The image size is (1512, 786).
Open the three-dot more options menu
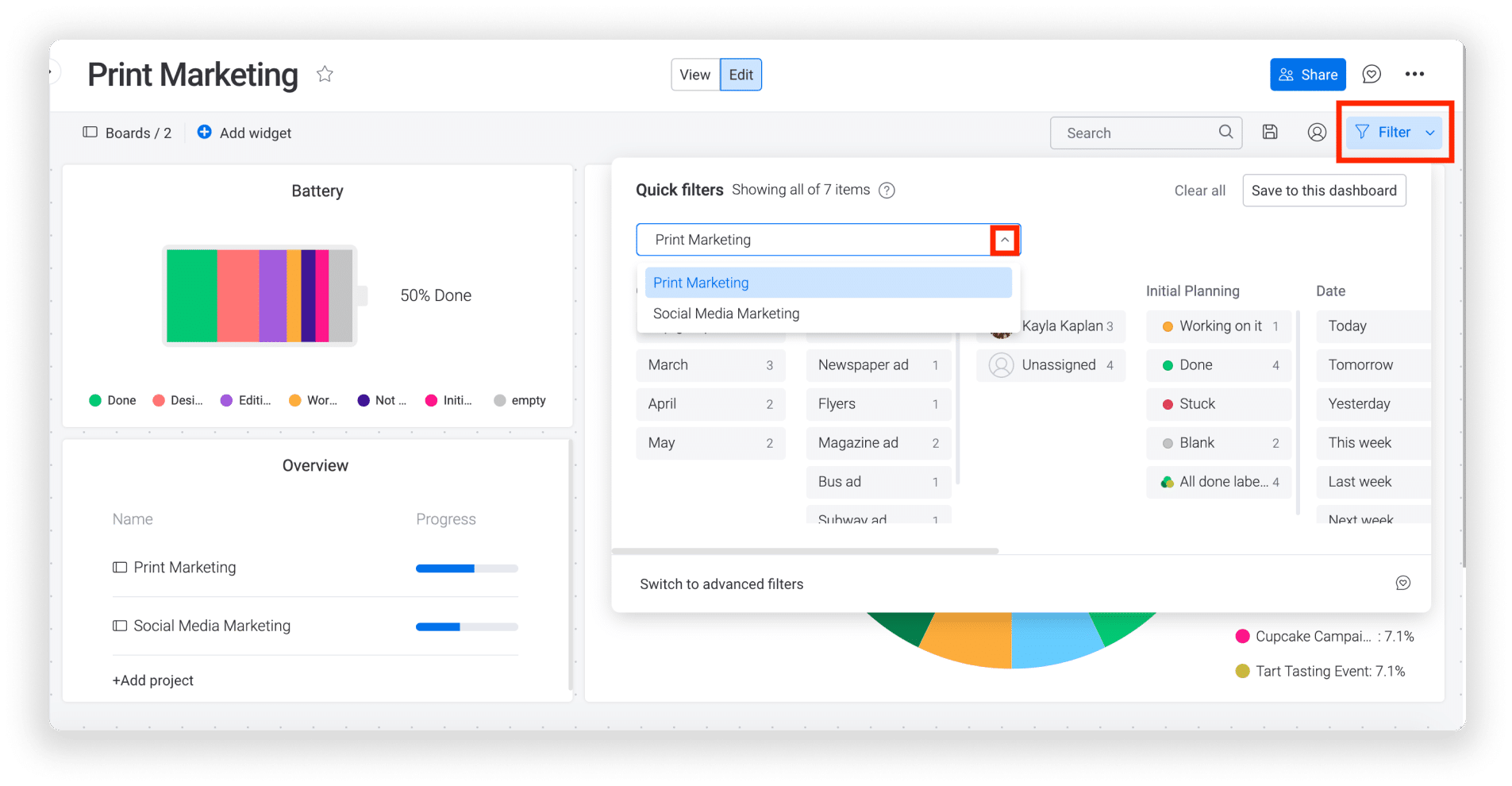point(1414,74)
